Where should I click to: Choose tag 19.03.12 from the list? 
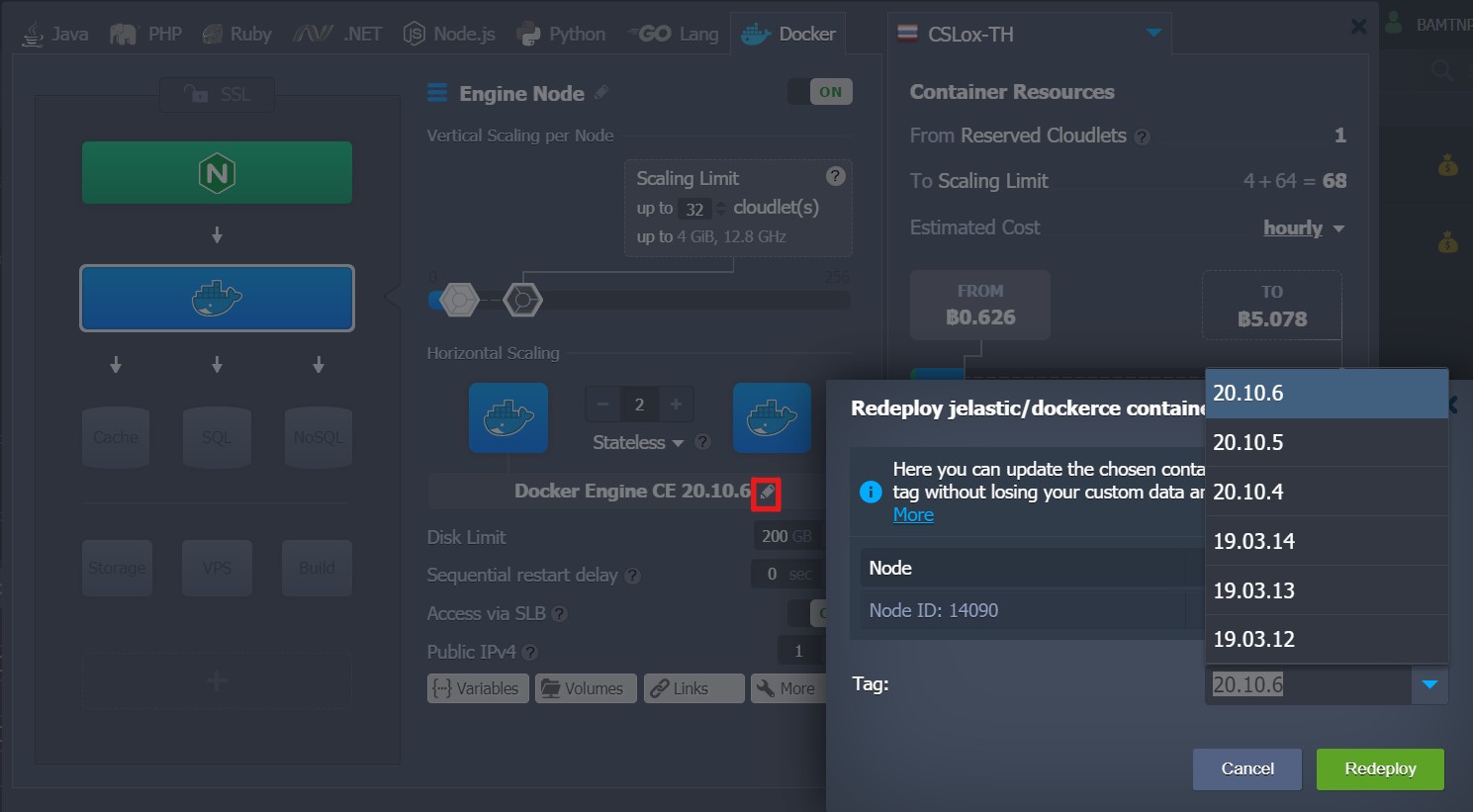point(1327,639)
